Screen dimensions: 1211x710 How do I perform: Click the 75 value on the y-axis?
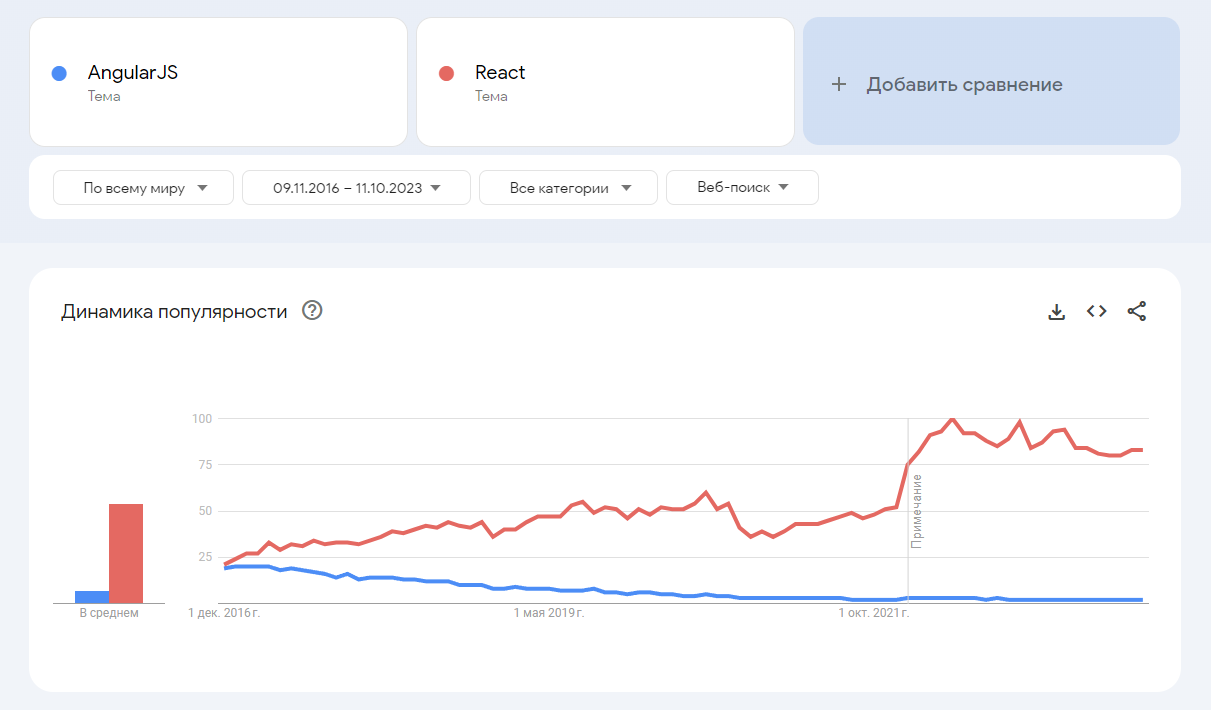click(x=204, y=465)
